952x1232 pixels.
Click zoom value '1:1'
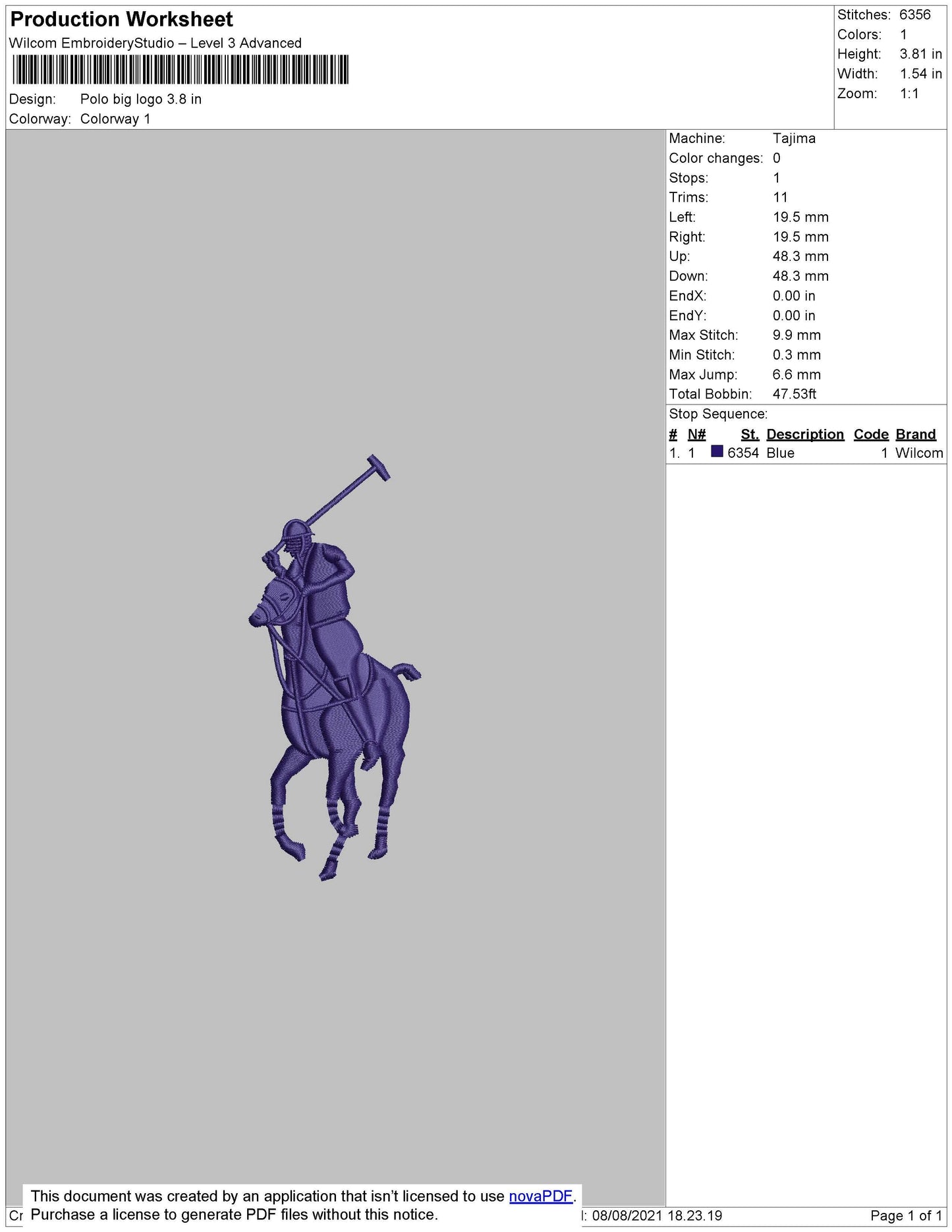pos(909,94)
